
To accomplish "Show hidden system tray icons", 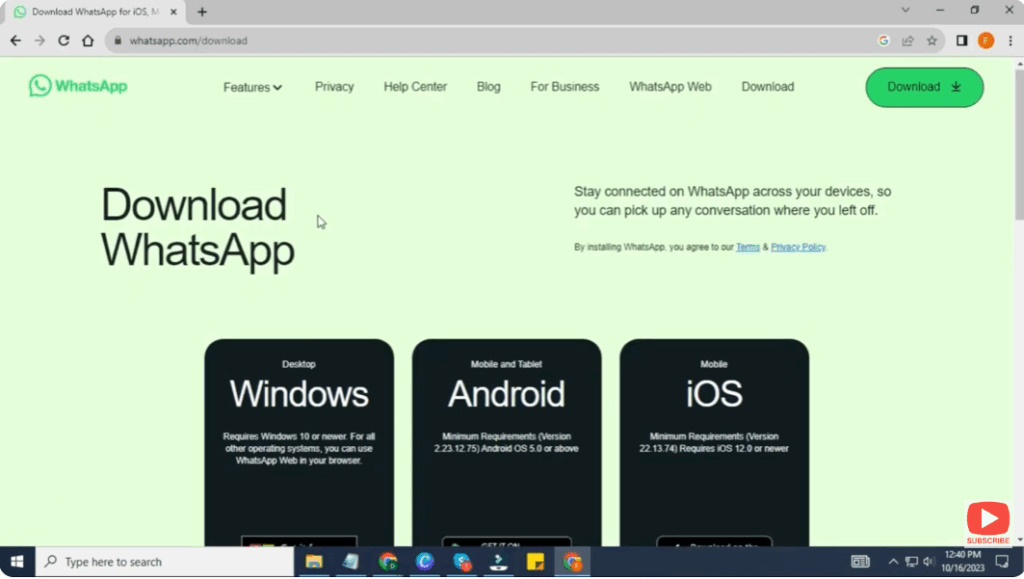I will (893, 561).
